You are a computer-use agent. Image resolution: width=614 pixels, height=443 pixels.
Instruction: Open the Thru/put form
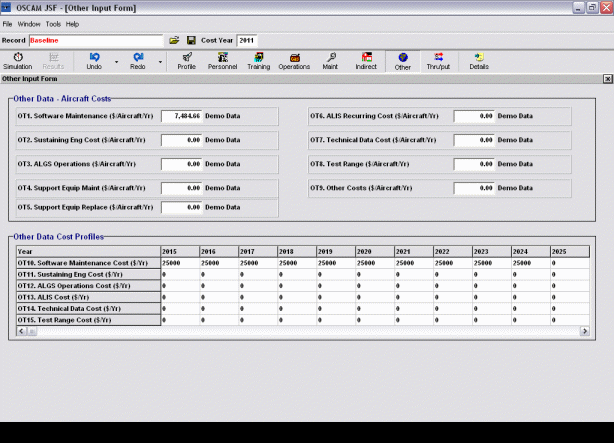(x=438, y=61)
